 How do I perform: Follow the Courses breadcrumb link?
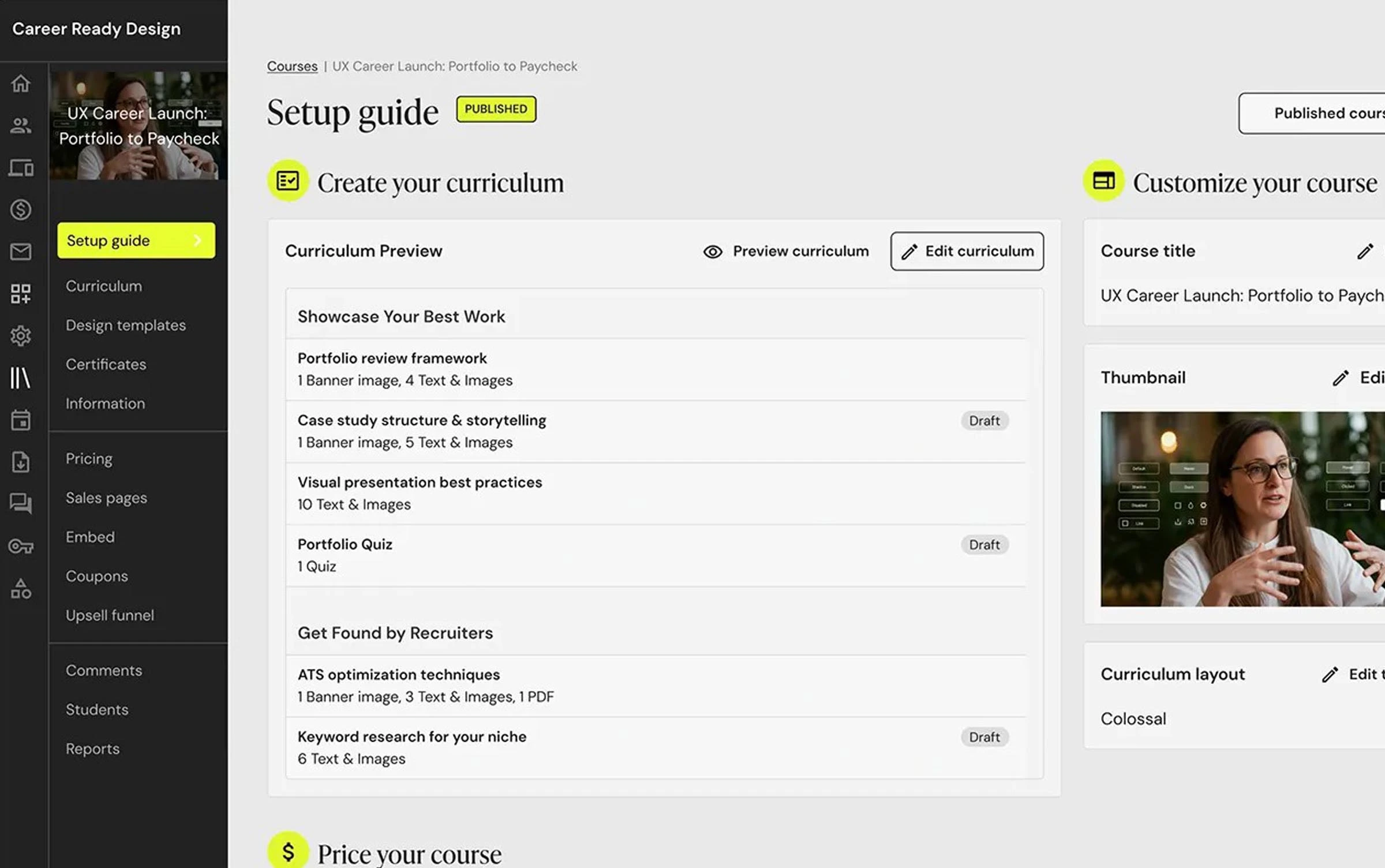[292, 66]
